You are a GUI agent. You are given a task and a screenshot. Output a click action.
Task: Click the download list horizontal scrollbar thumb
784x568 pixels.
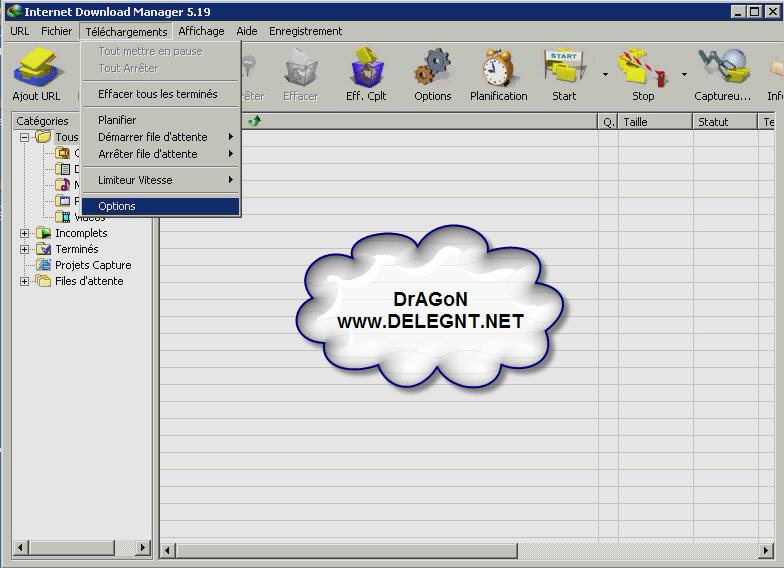(x=346, y=550)
